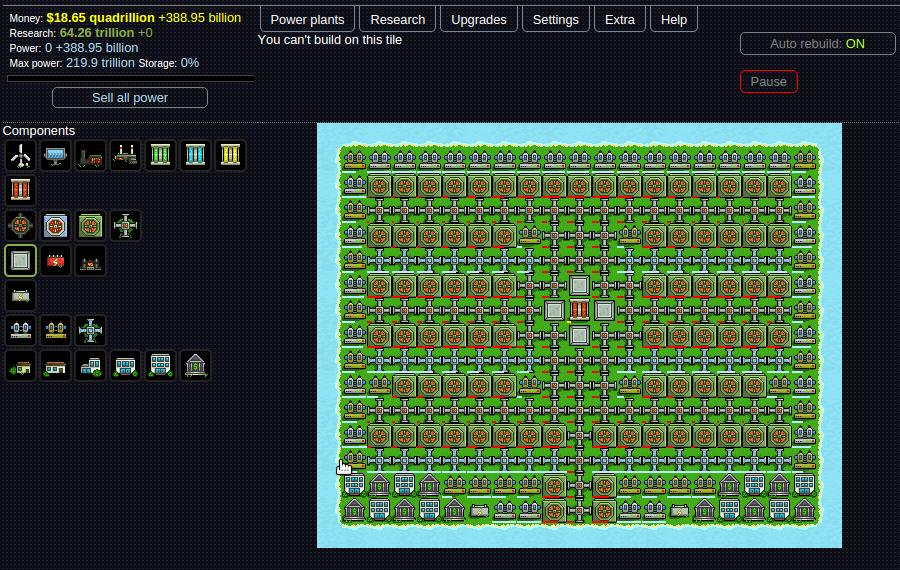Screen dimensions: 900x570
Task: Click the Max power 219.9 trillion value
Action: (100, 63)
